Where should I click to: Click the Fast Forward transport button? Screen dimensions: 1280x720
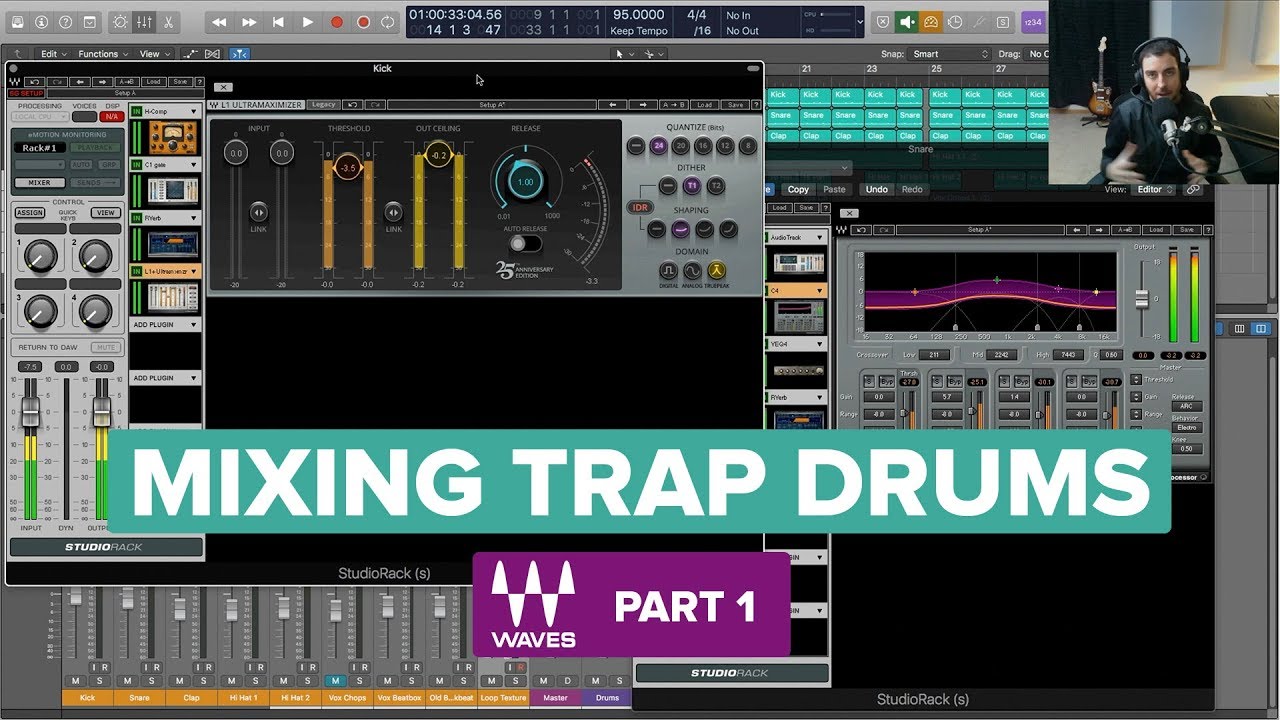click(249, 22)
